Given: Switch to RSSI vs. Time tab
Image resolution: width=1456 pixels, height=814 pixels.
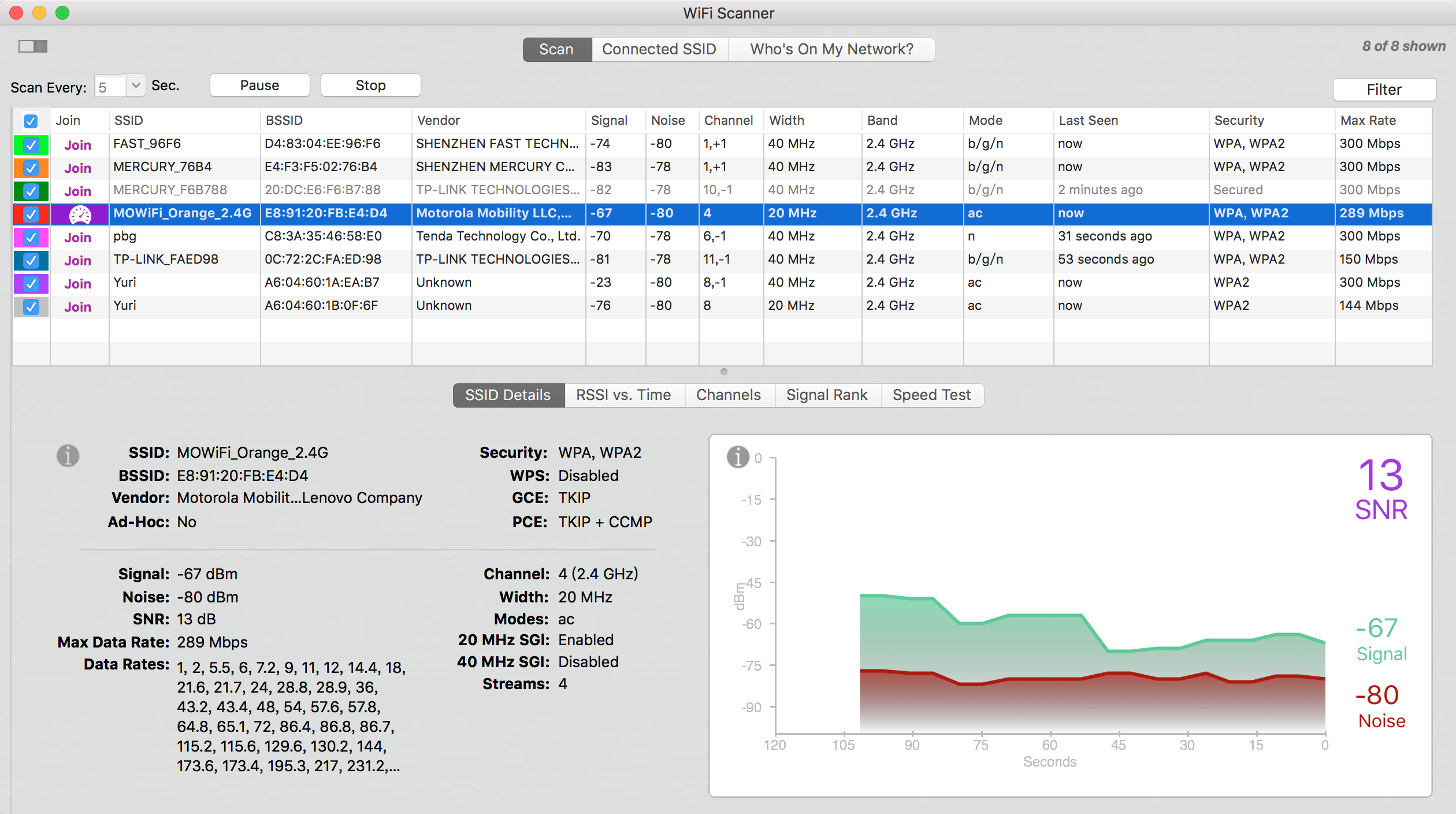Looking at the screenshot, I should 623,395.
